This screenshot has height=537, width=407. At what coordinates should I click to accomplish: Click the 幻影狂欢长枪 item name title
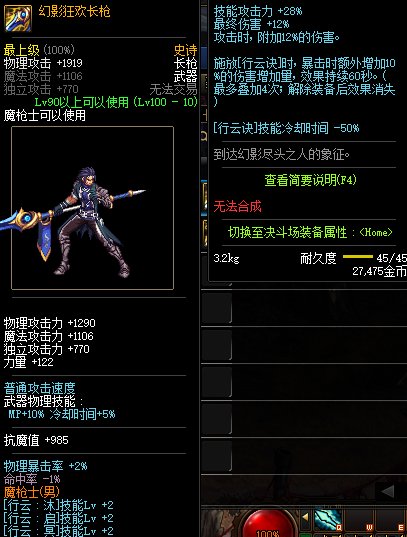pyautogui.click(x=74, y=12)
